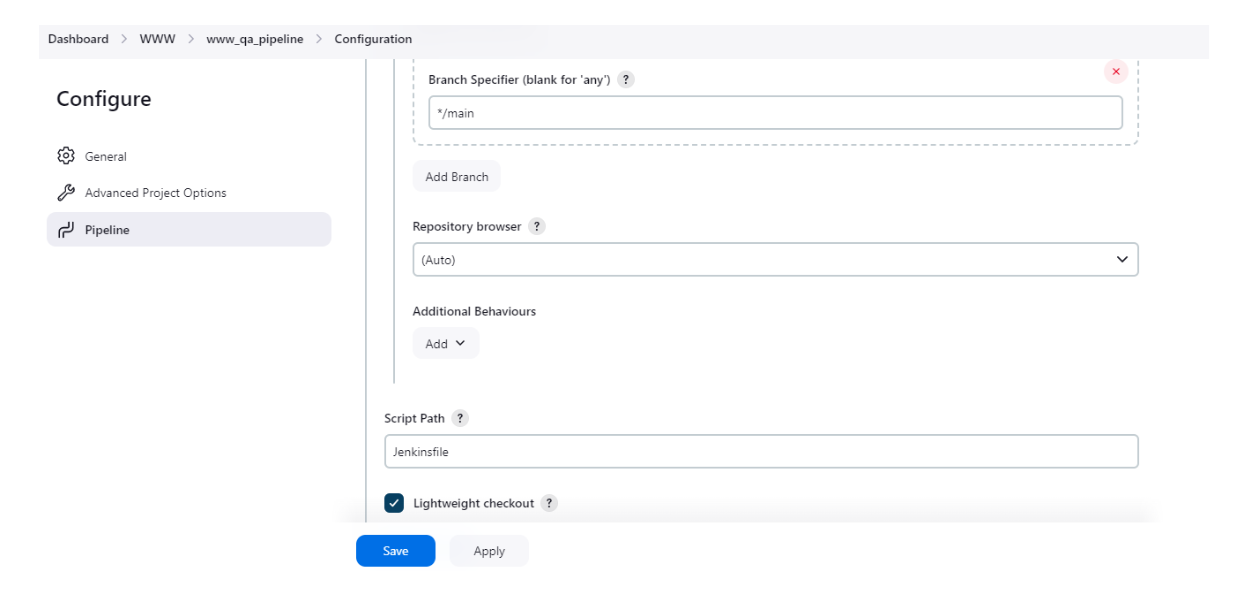Open help for Script Path

pyautogui.click(x=460, y=419)
